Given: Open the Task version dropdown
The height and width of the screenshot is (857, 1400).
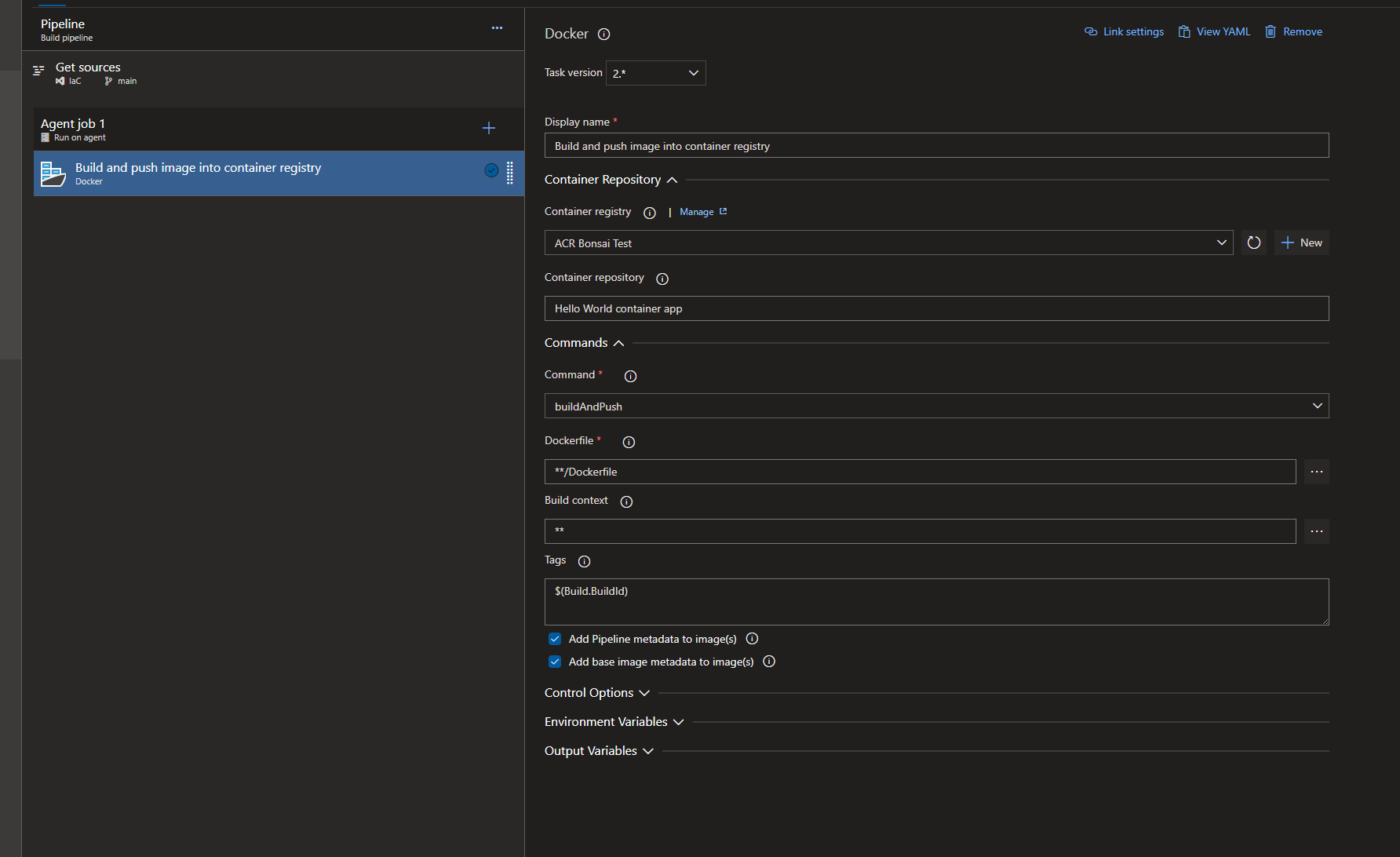Looking at the screenshot, I should (656, 73).
